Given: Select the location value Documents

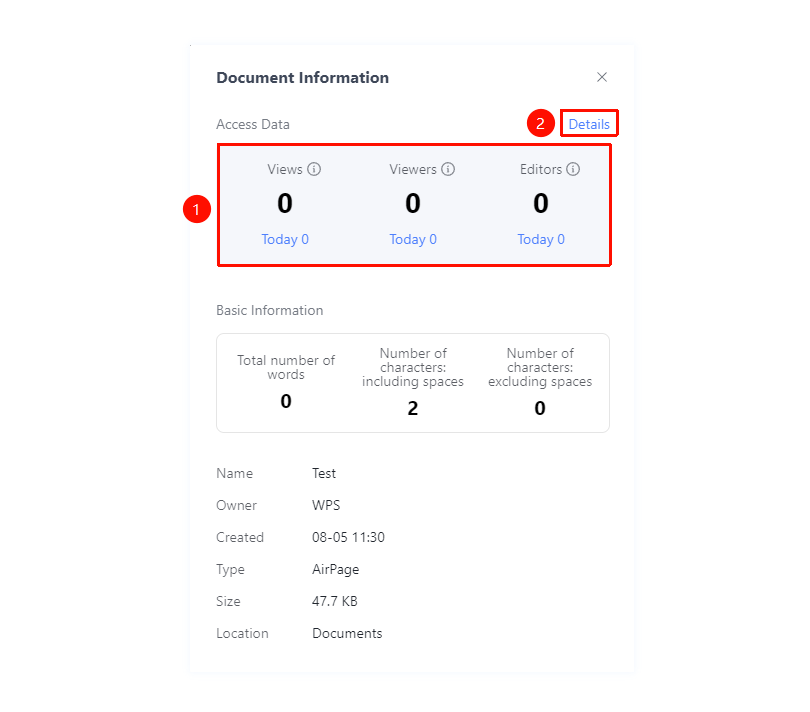Looking at the screenshot, I should 347,633.
